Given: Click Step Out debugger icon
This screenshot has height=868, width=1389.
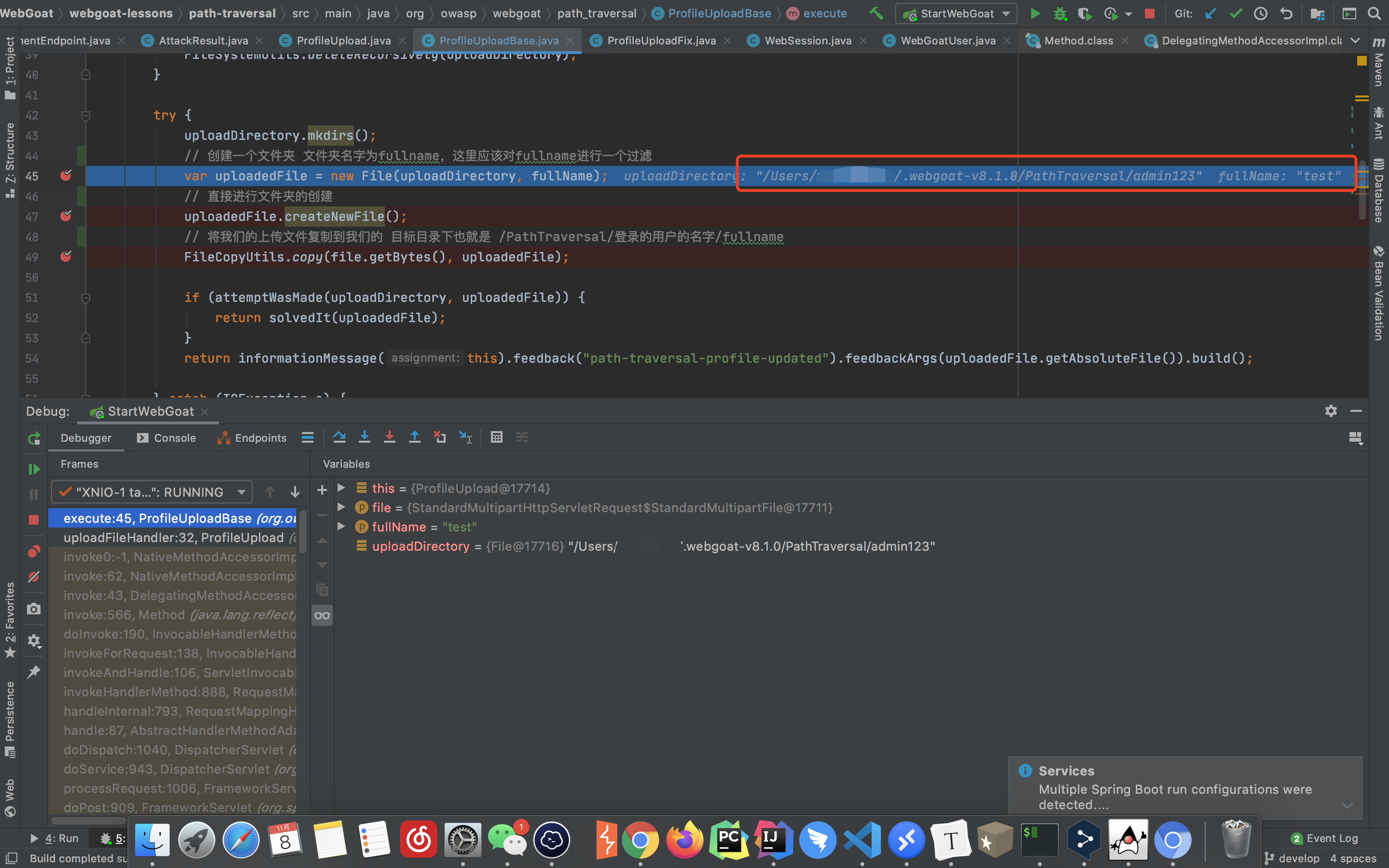Looking at the screenshot, I should (x=414, y=437).
